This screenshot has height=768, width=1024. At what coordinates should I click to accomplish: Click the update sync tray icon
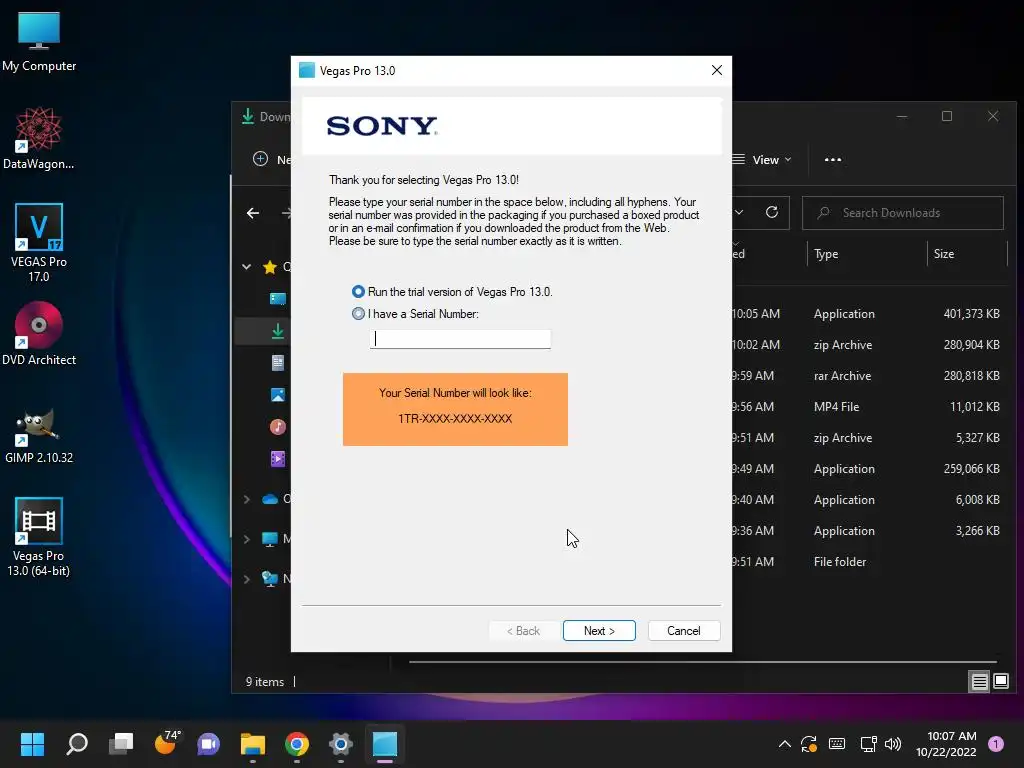[809, 744]
